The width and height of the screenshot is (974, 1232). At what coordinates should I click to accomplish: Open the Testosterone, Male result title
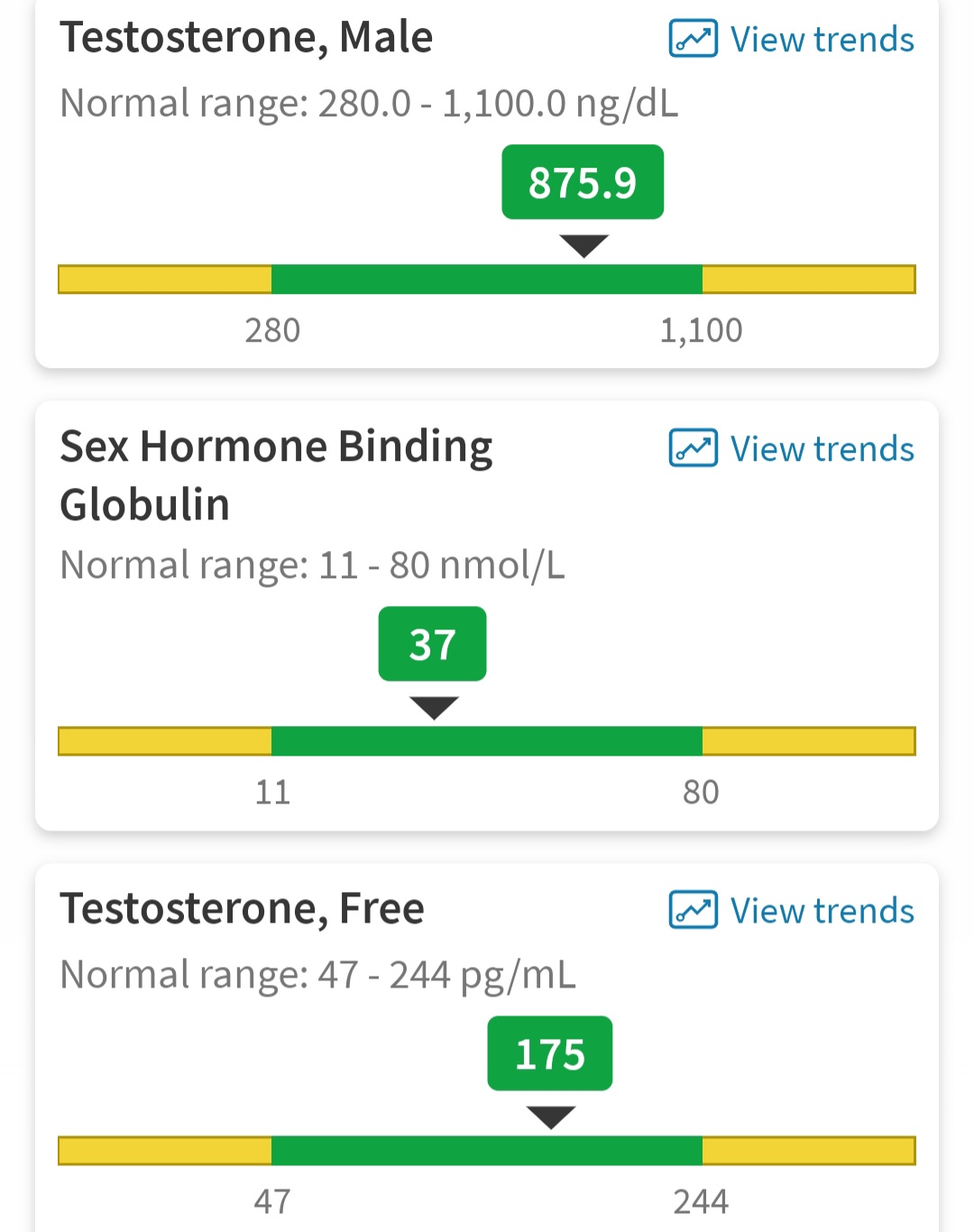(x=246, y=38)
